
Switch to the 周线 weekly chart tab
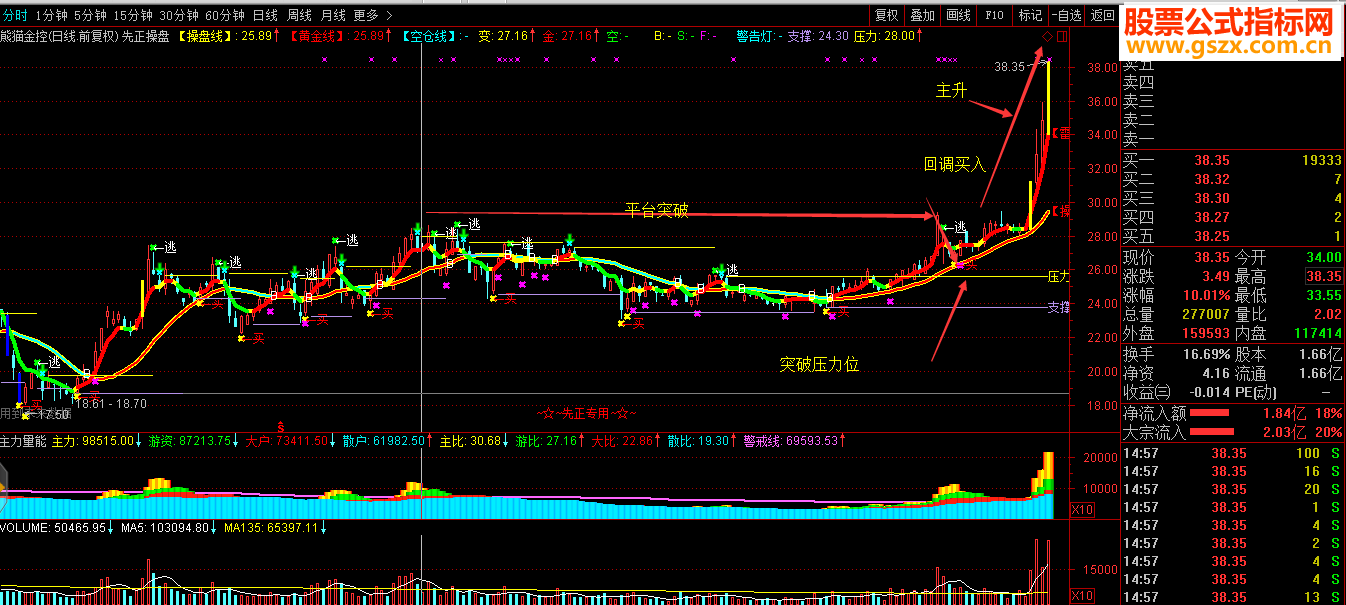tap(299, 15)
